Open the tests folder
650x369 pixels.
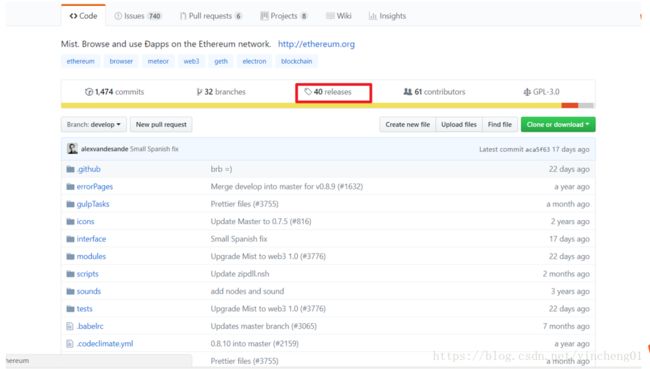(x=85, y=308)
